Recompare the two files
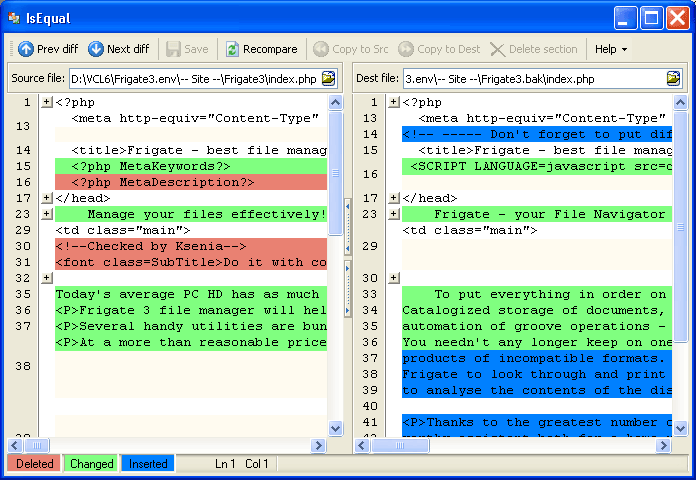 pos(261,49)
